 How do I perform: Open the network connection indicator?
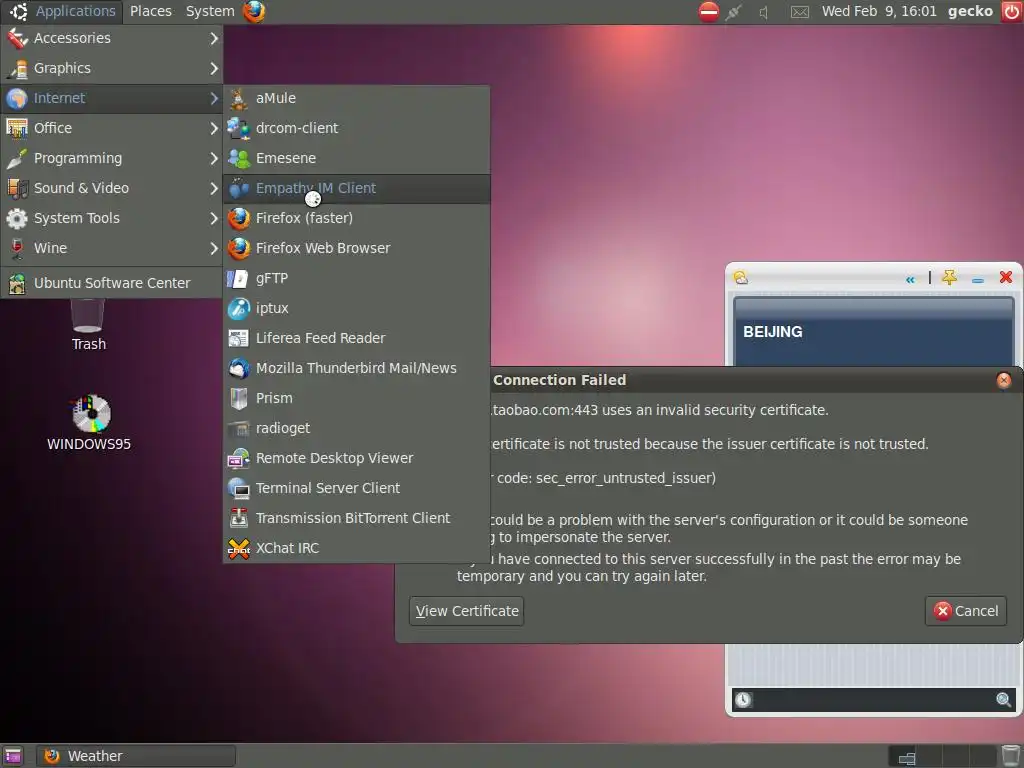point(734,11)
